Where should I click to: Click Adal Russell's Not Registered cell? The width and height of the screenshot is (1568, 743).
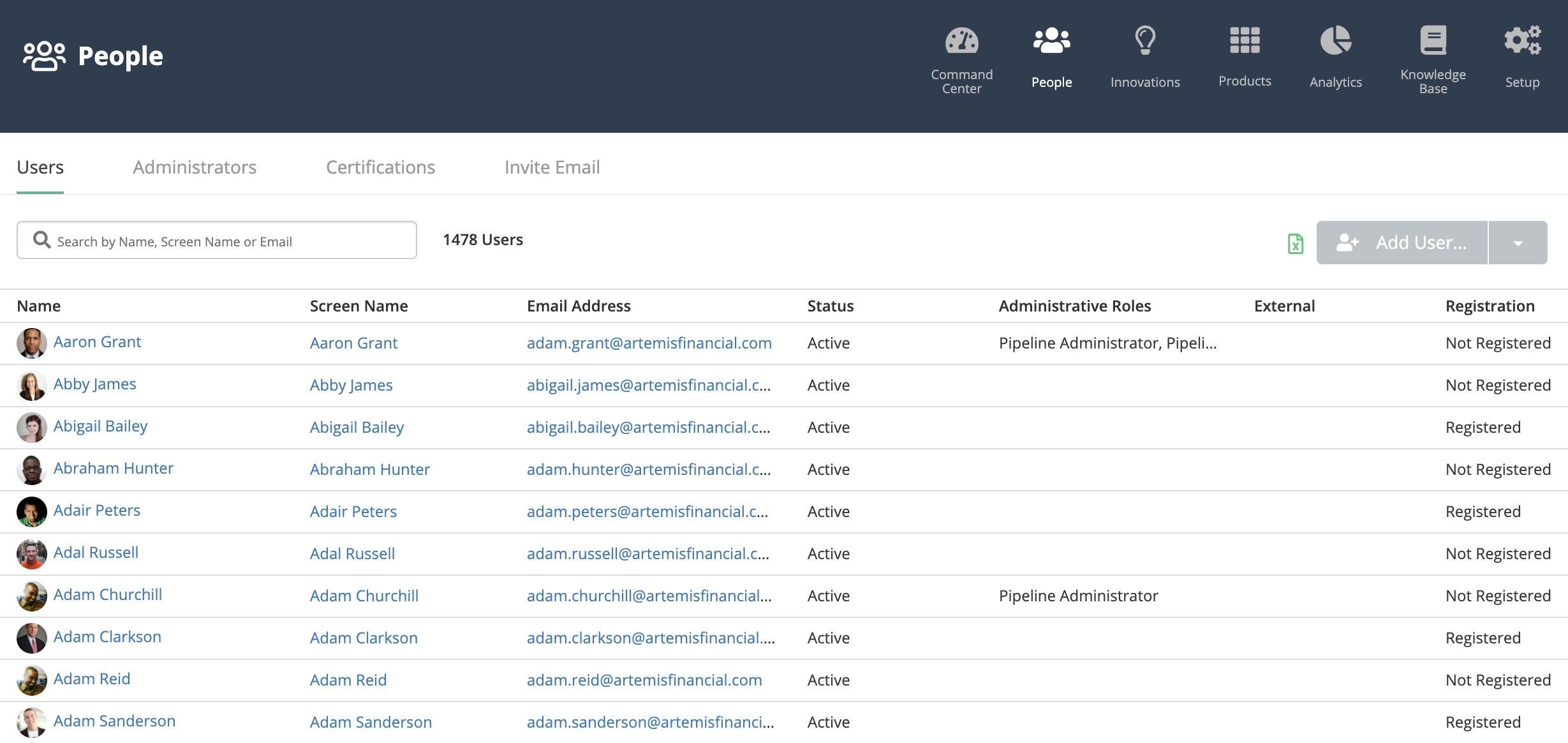1498,554
